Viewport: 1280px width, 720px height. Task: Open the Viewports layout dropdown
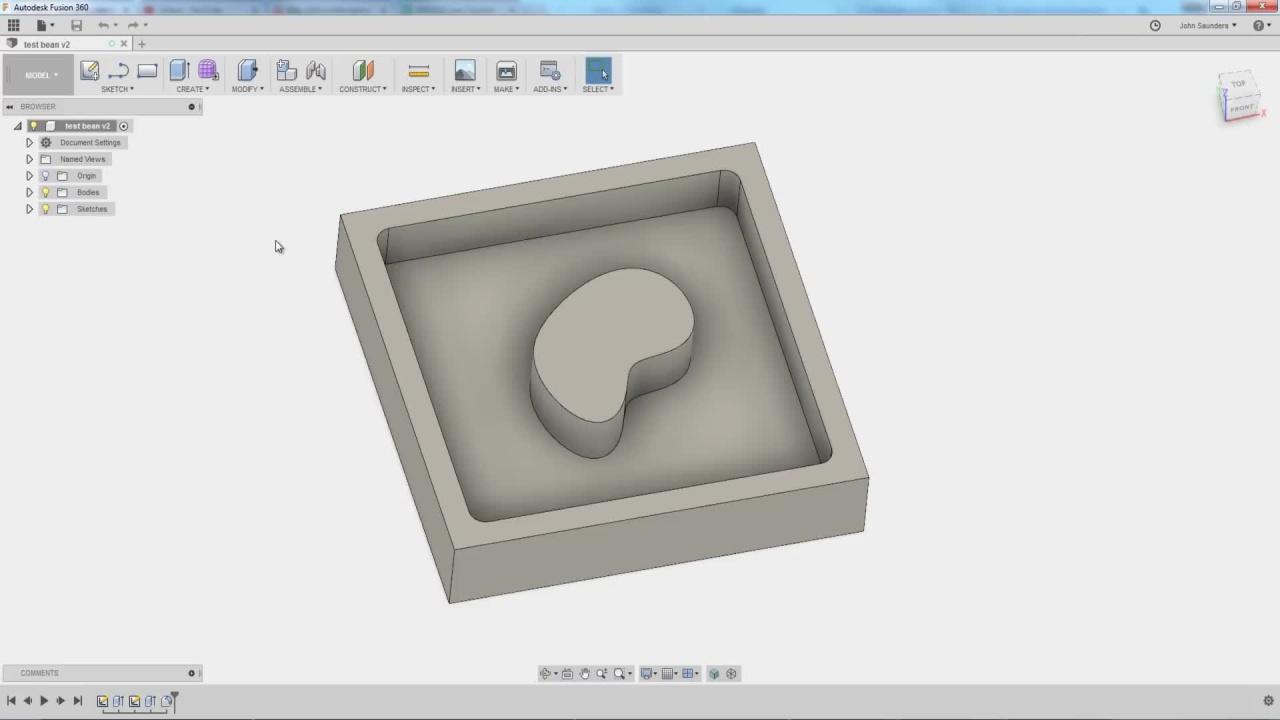[x=690, y=674]
